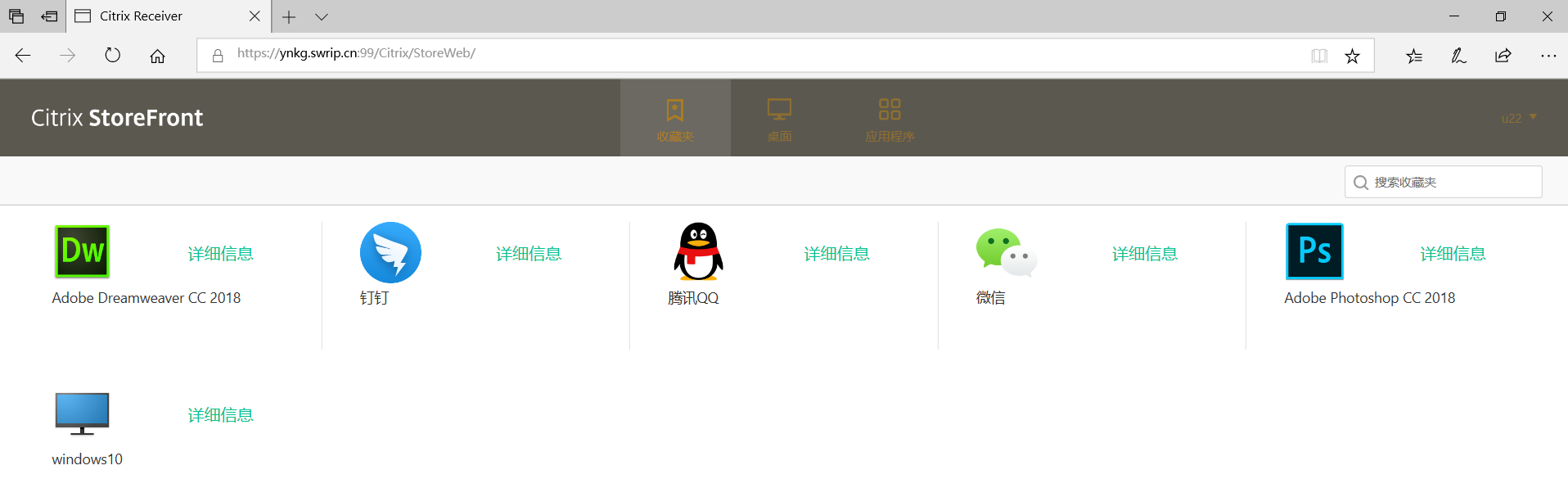Go forward in browser history
The image size is (1568, 488).
(x=68, y=56)
